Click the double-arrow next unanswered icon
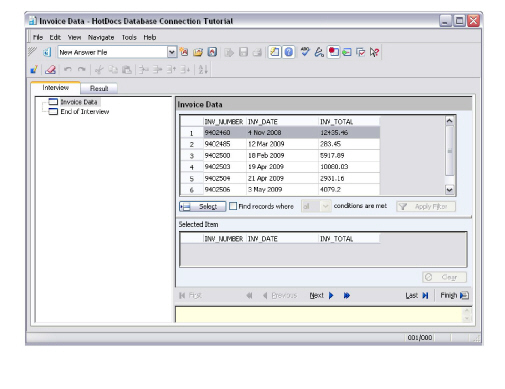This screenshot has width=505, height=389. (x=347, y=295)
